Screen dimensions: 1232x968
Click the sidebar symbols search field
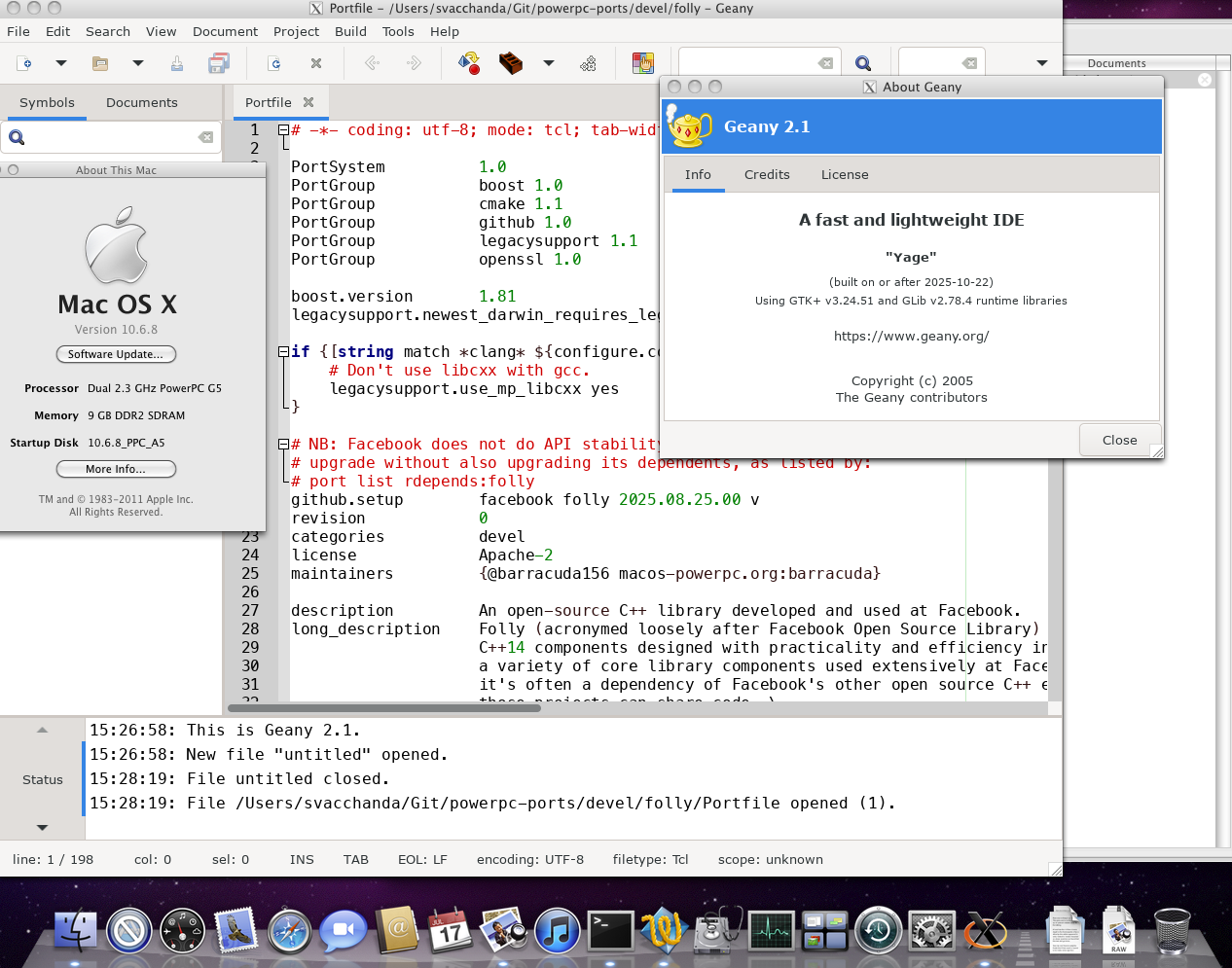pos(109,137)
